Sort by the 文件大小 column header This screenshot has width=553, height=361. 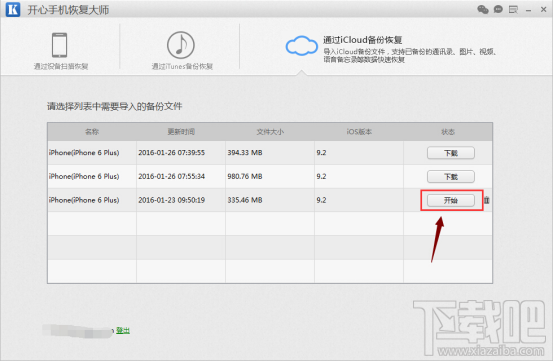pos(270,132)
